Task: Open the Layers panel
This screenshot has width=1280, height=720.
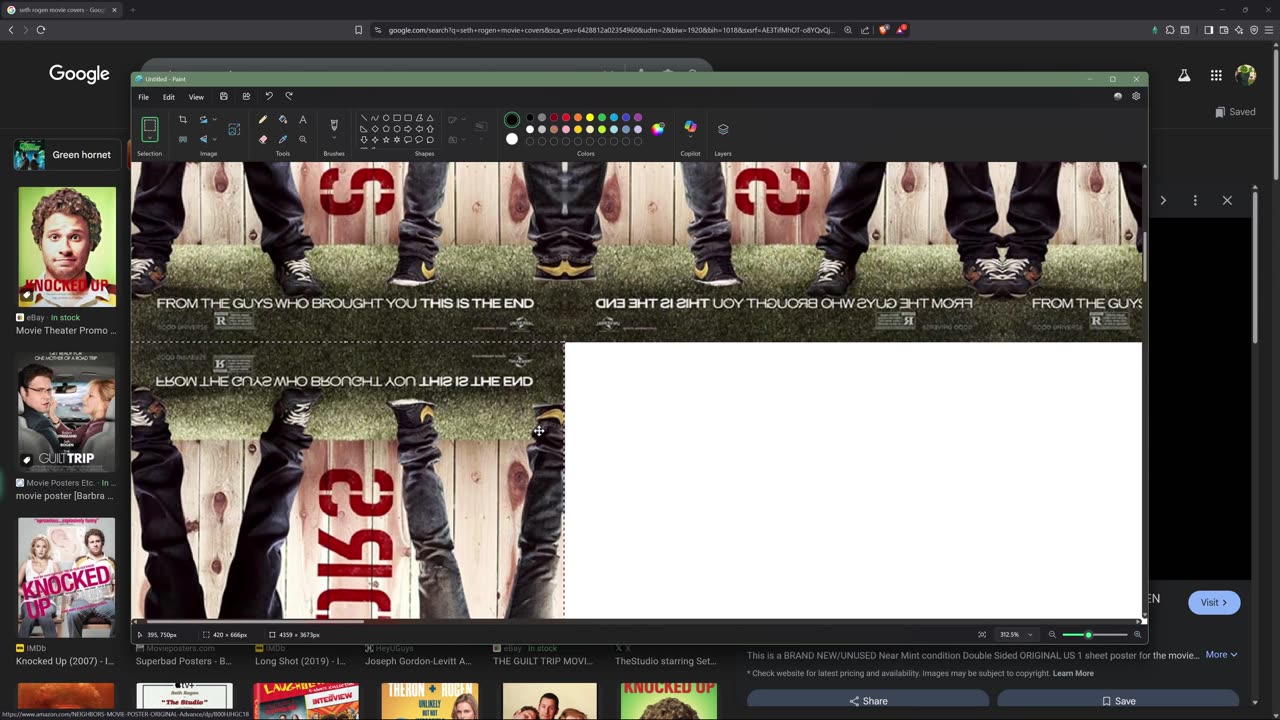Action: pos(723,129)
